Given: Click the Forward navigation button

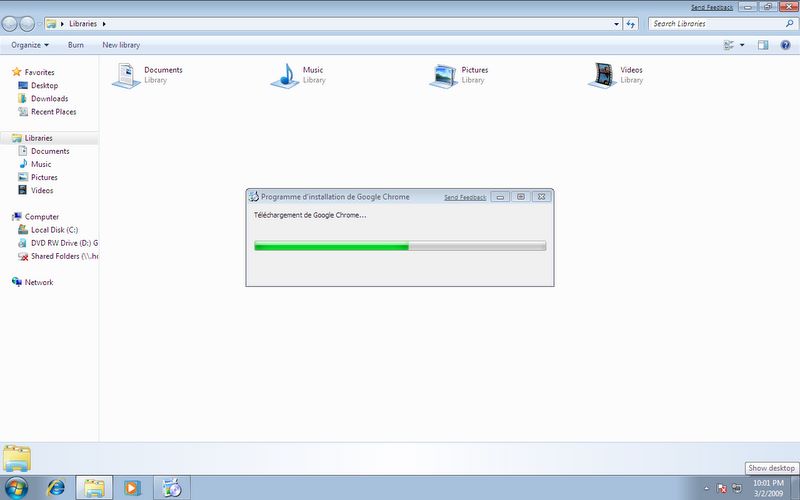Looking at the screenshot, I should [27, 23].
